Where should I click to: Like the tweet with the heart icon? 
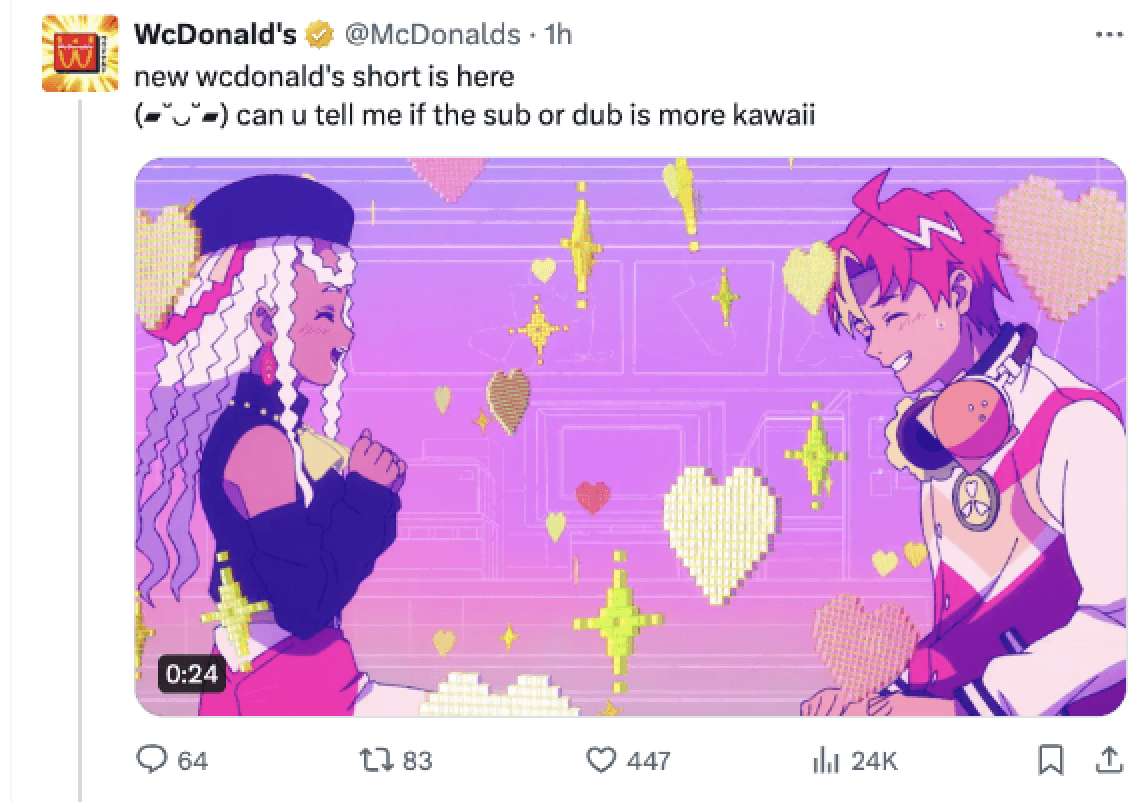point(601,760)
